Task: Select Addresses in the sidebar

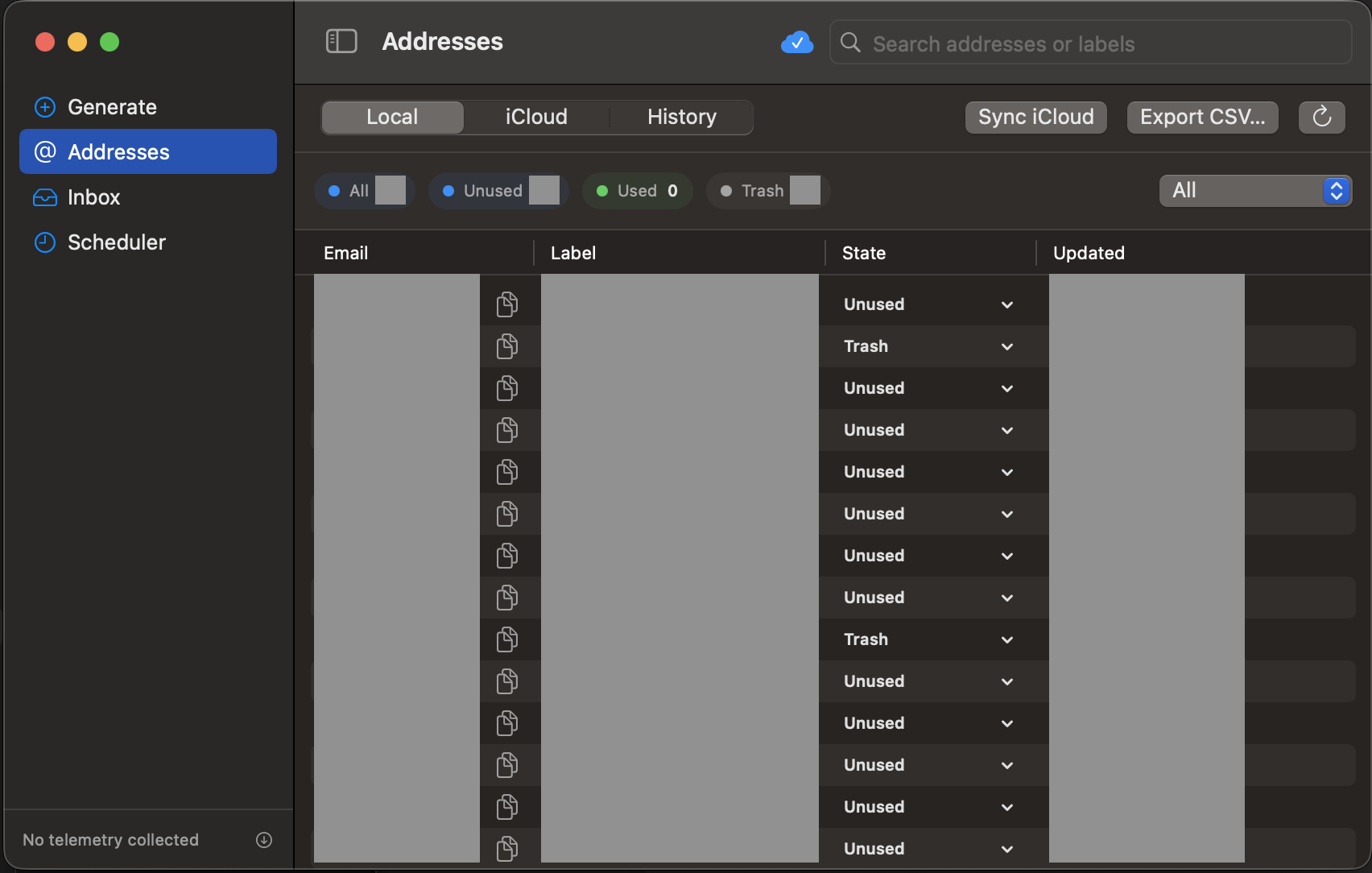Action: 148,151
